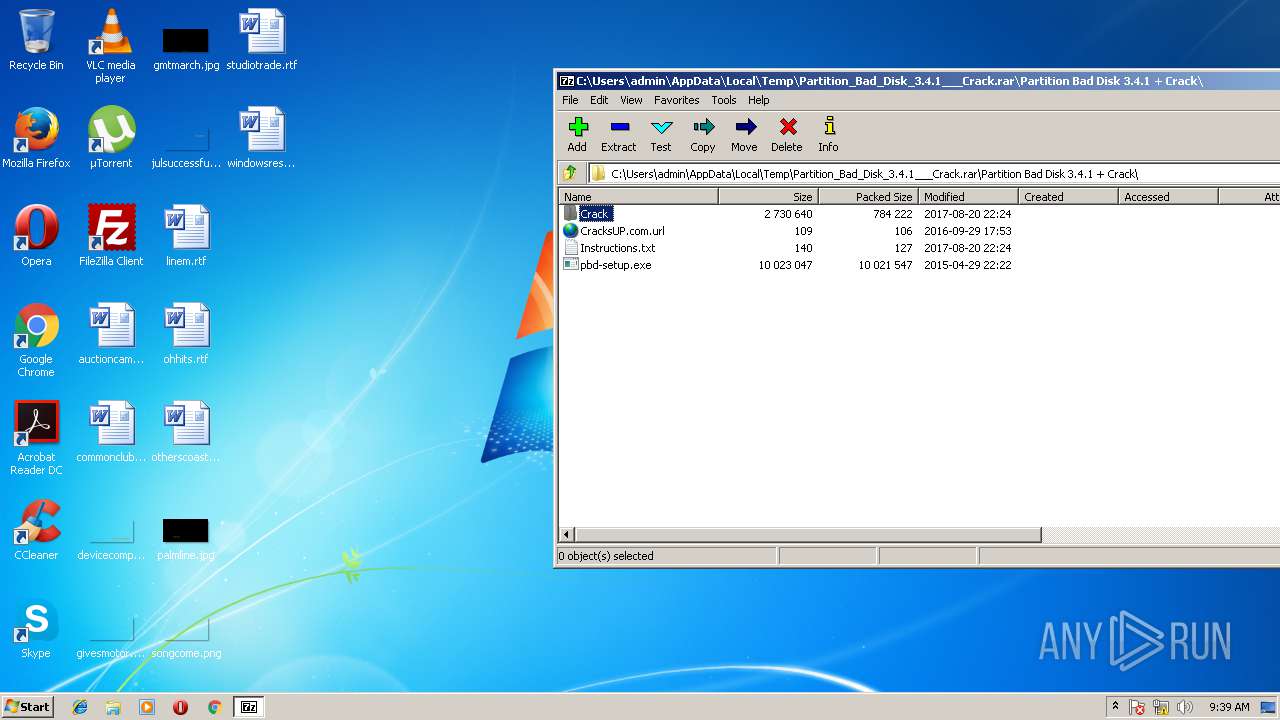Viewport: 1280px width, 720px height.
Task: Open the Favorites menu
Action: click(677, 100)
